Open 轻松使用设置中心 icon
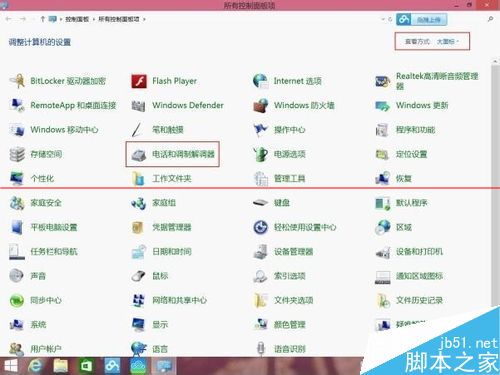 (260, 227)
